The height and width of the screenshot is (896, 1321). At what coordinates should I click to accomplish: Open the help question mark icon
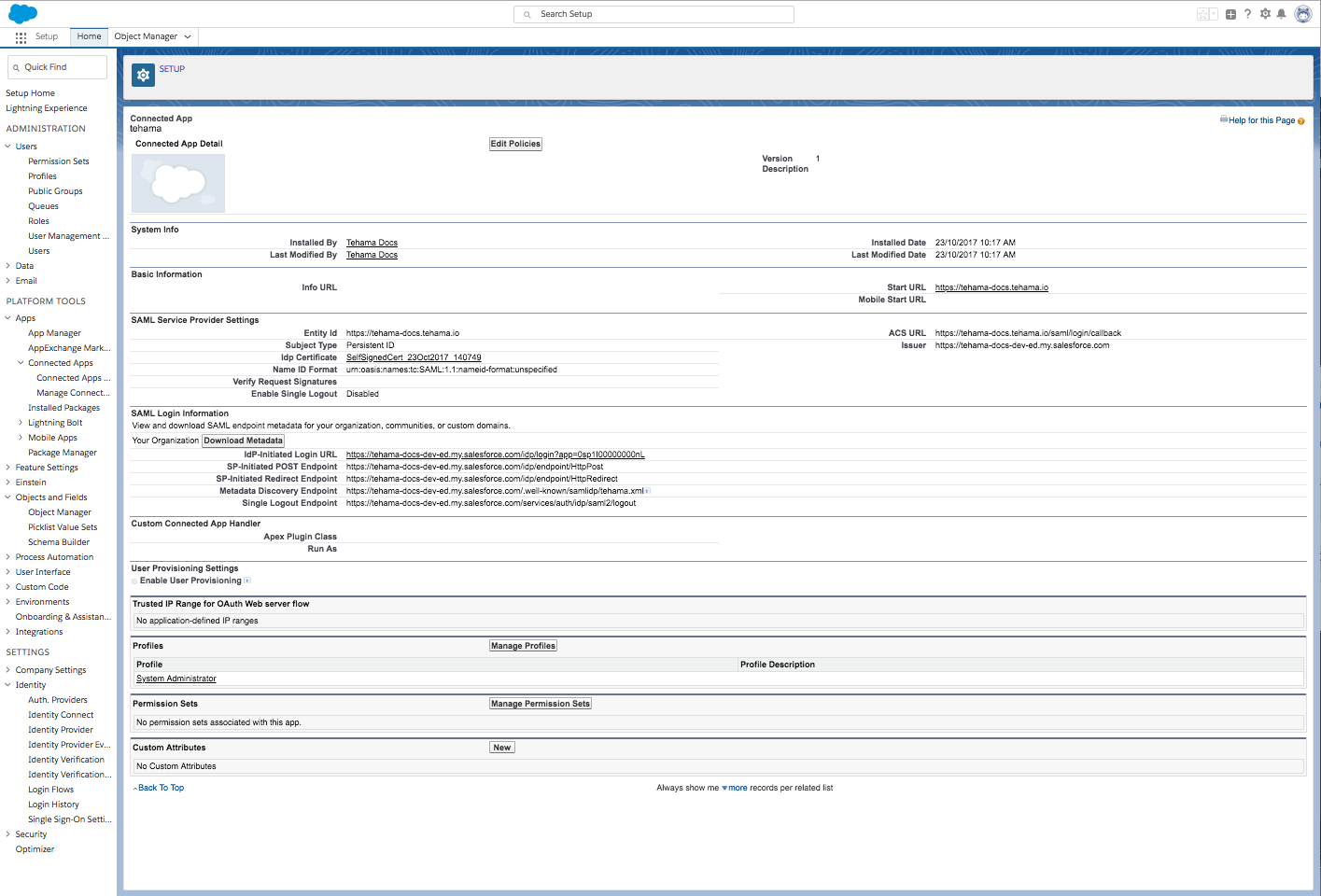pyautogui.click(x=1247, y=14)
